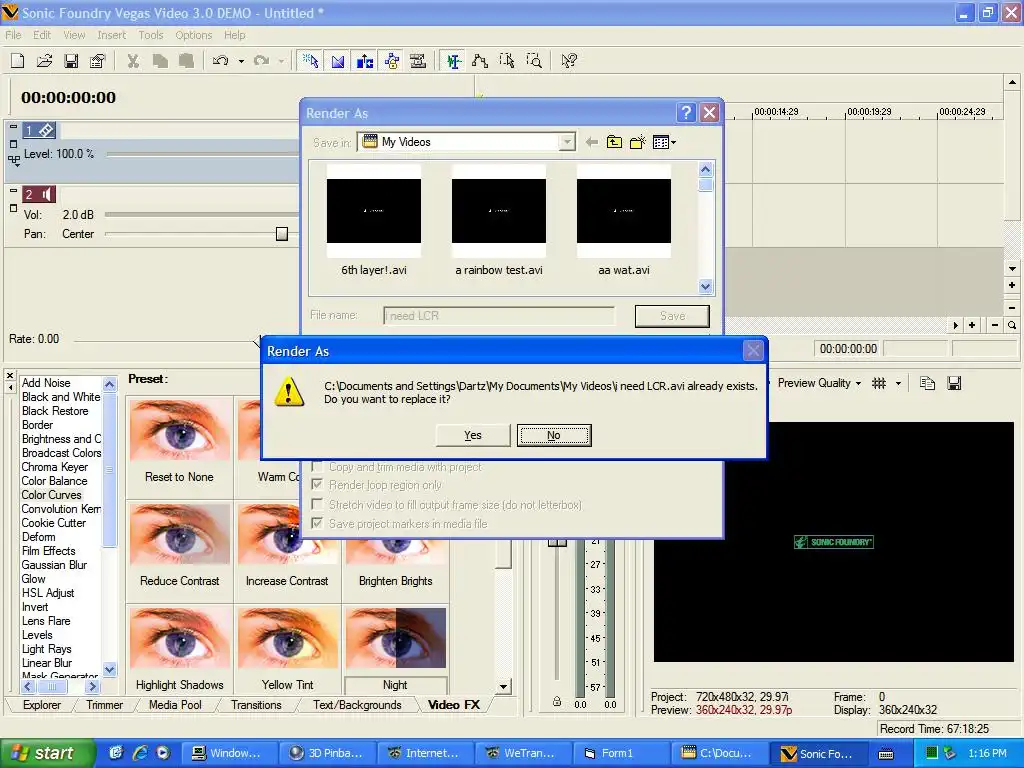Toggle the Lock Envelopes to Events icon
The width and height of the screenshot is (1024, 768).
point(392,61)
